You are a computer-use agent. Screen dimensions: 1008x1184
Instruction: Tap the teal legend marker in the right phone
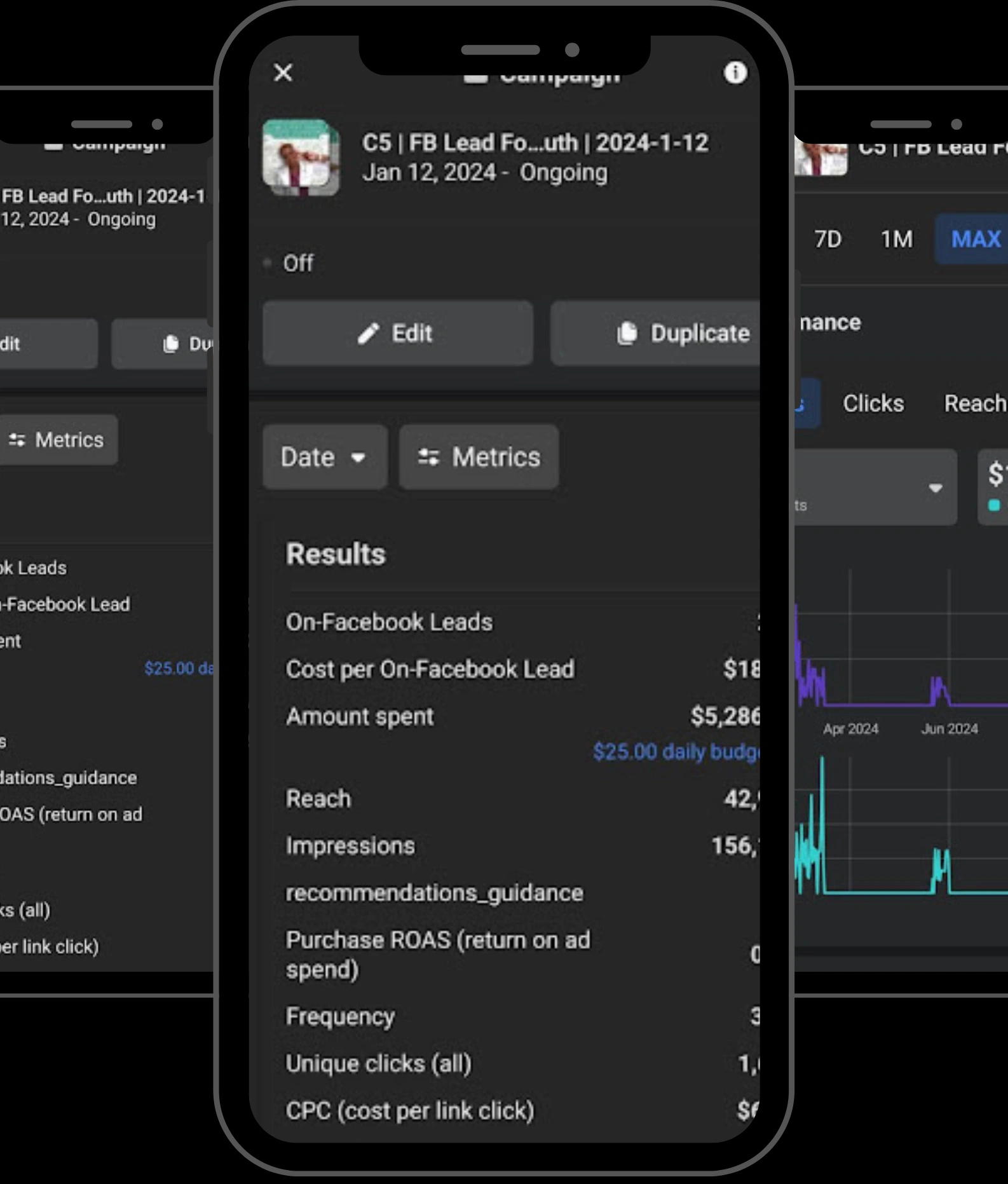[994, 505]
